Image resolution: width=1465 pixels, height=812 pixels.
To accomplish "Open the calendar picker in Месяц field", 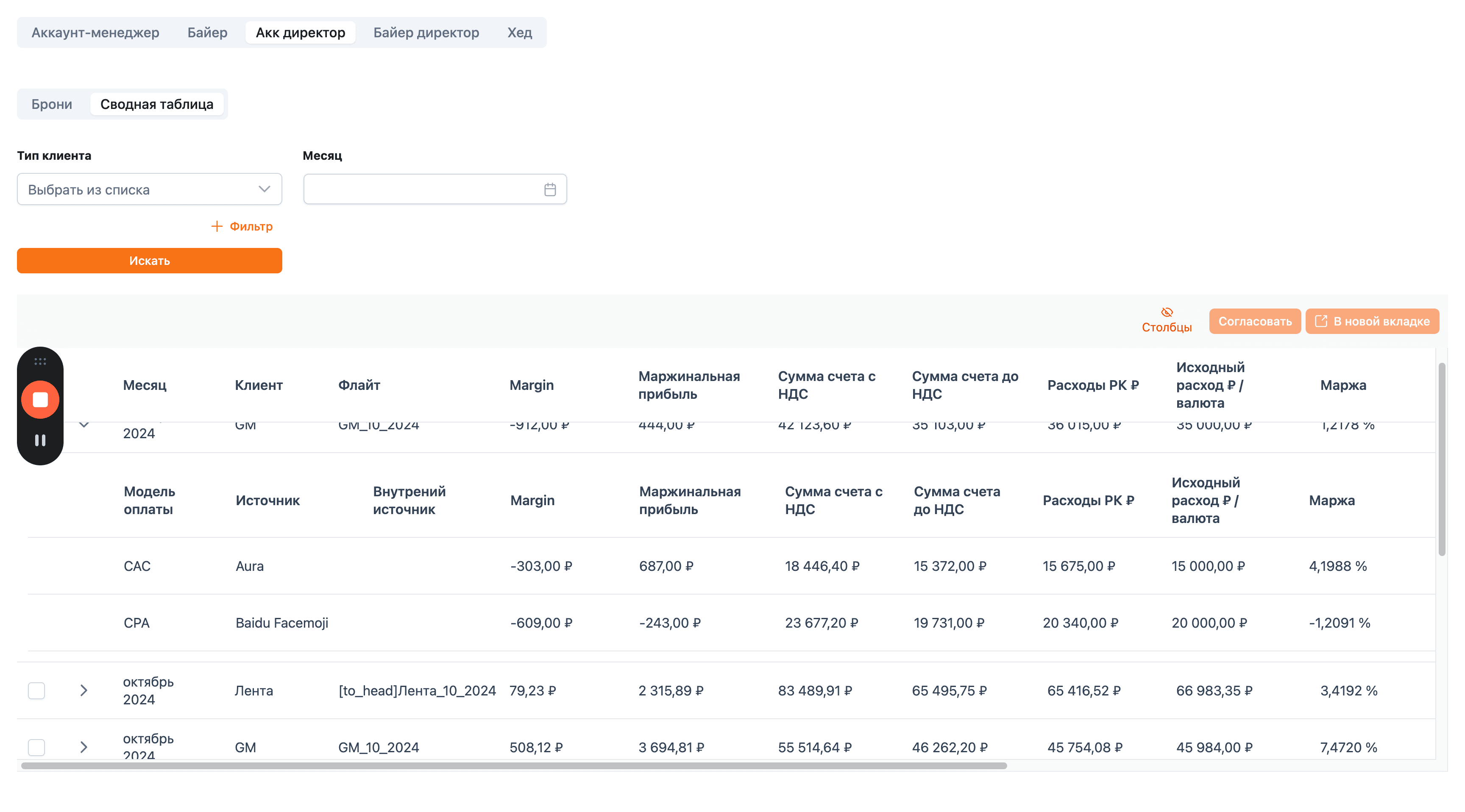I will pyautogui.click(x=549, y=189).
